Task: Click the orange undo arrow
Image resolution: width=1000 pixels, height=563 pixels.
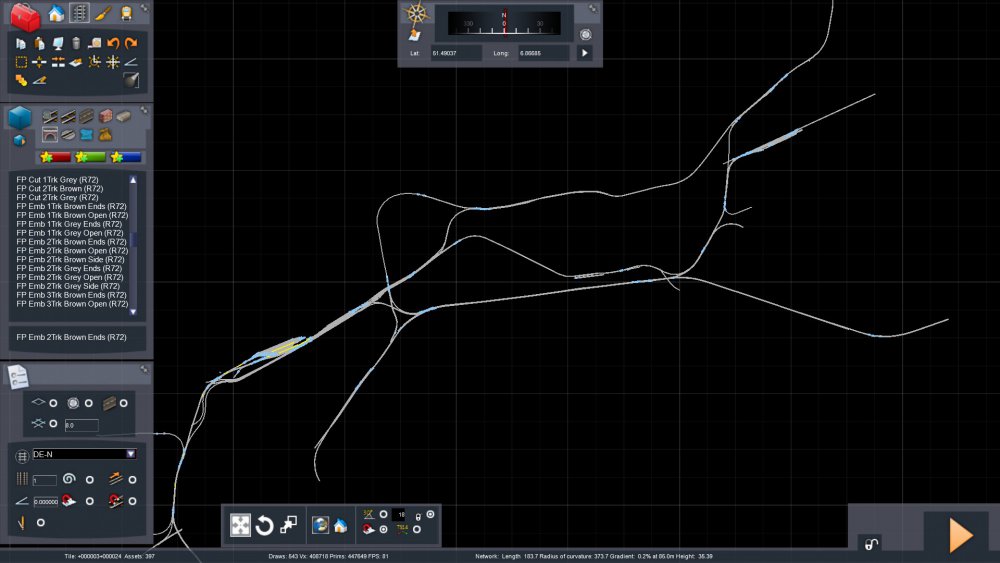Action: pos(113,43)
